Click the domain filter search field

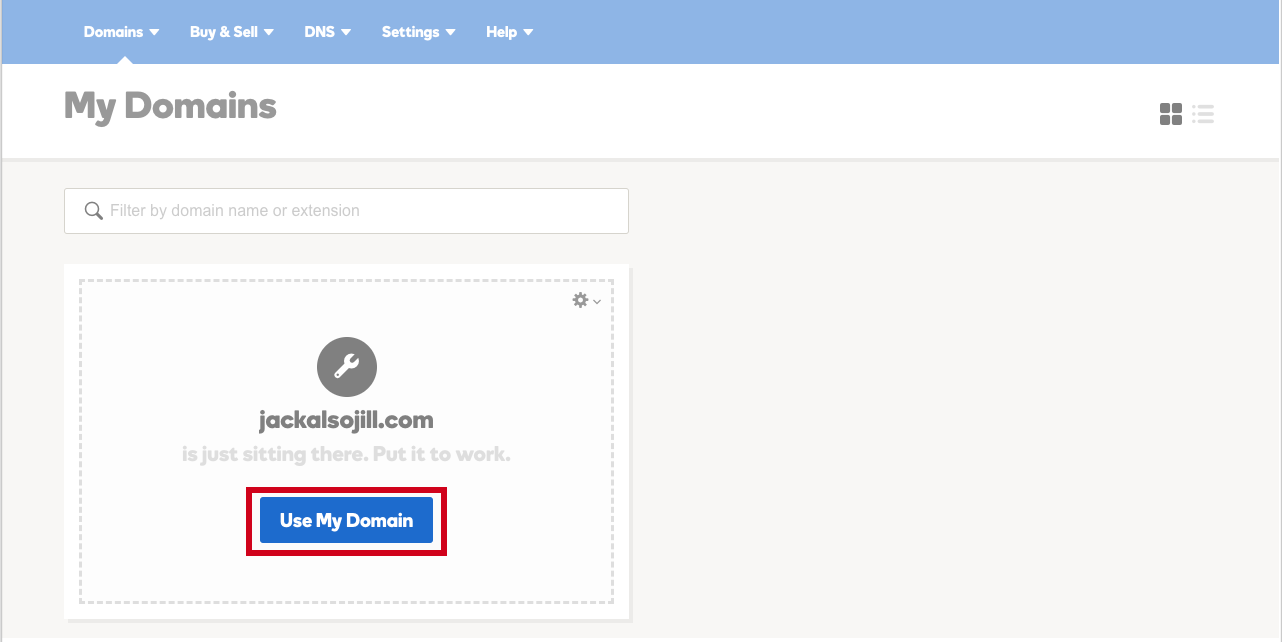(x=346, y=211)
